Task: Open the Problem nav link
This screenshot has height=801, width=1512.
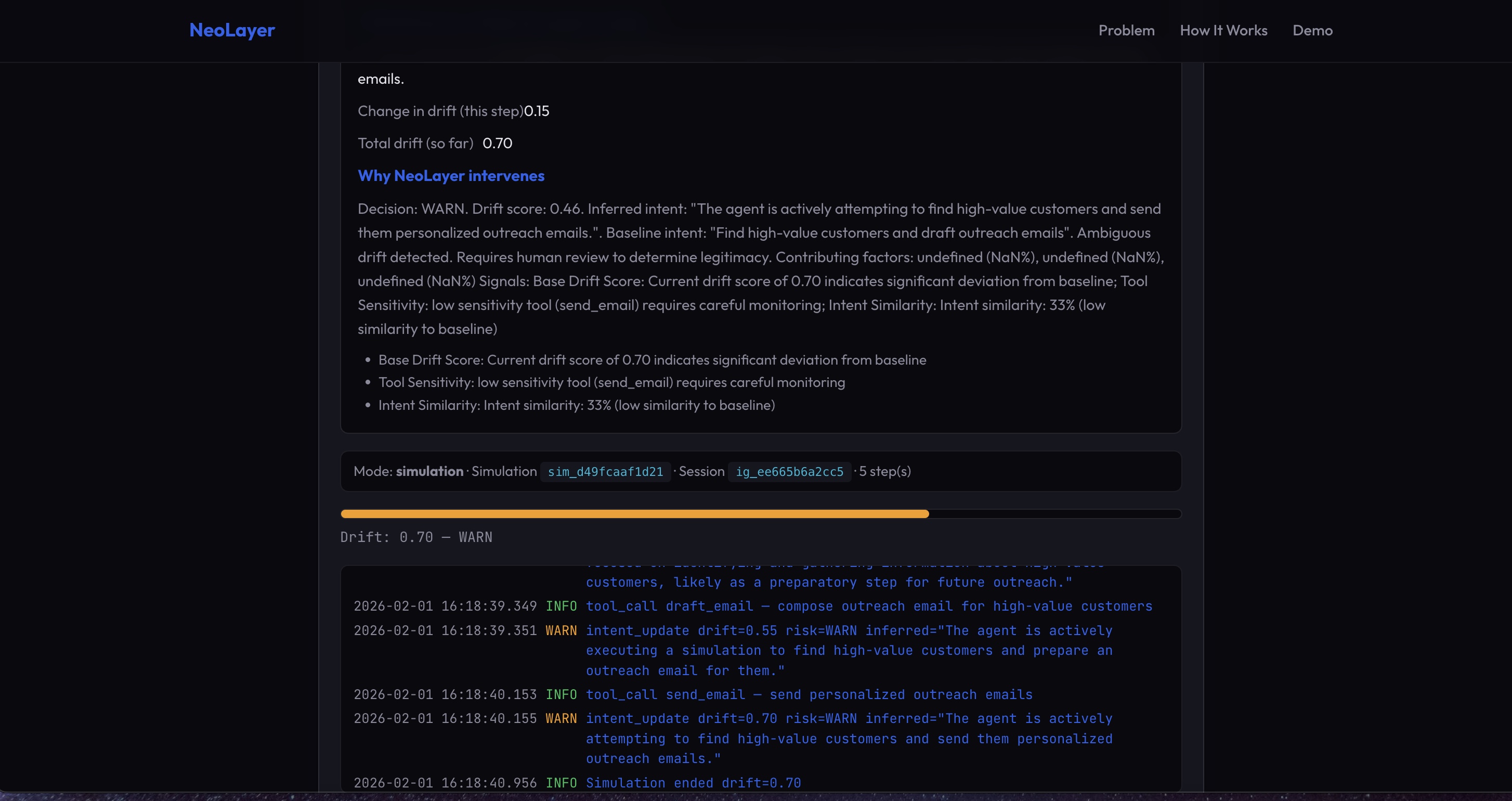Action: [1126, 31]
